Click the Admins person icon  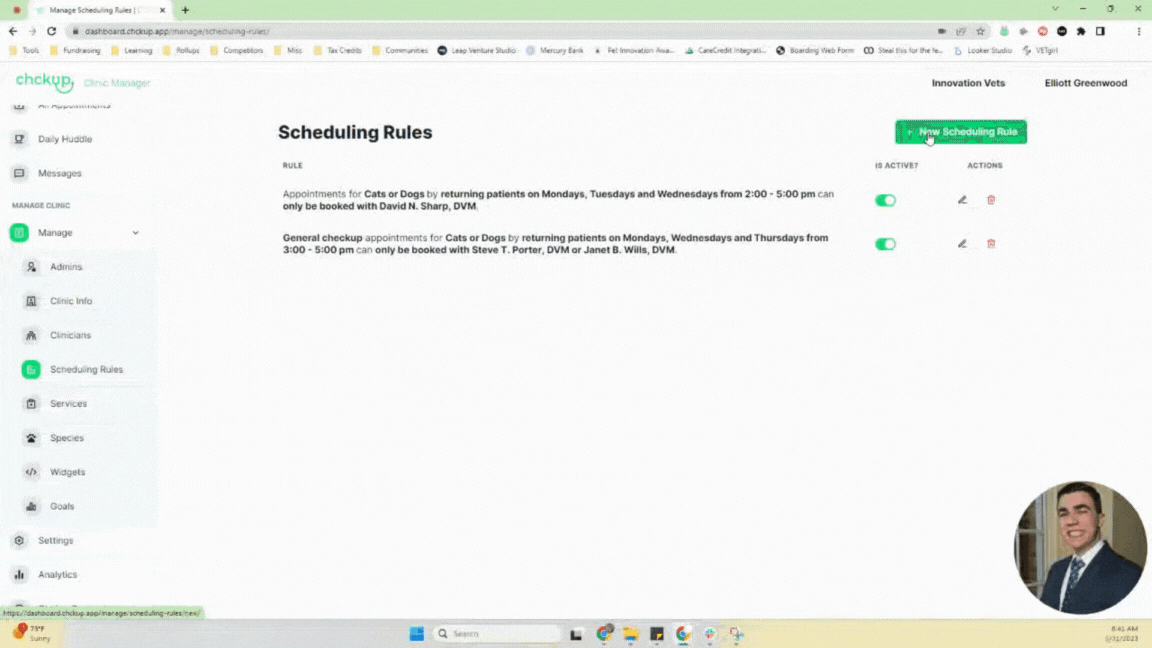pyautogui.click(x=31, y=267)
